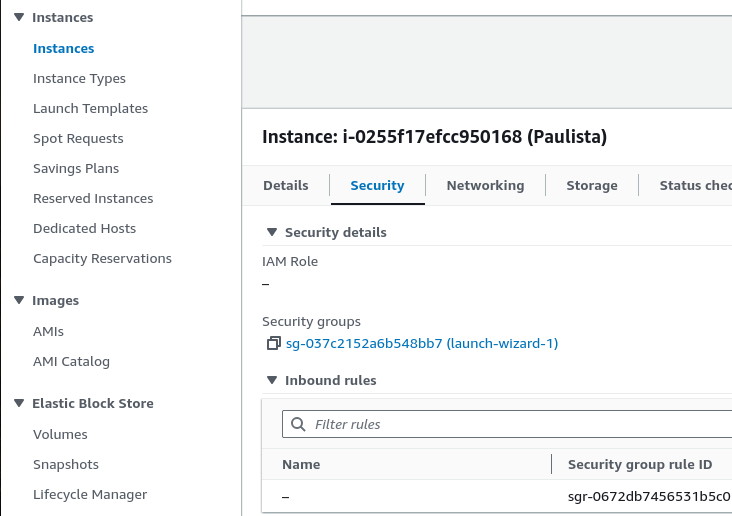This screenshot has width=732, height=516.
Task: Open AMIs in the sidebar
Action: coord(48,332)
